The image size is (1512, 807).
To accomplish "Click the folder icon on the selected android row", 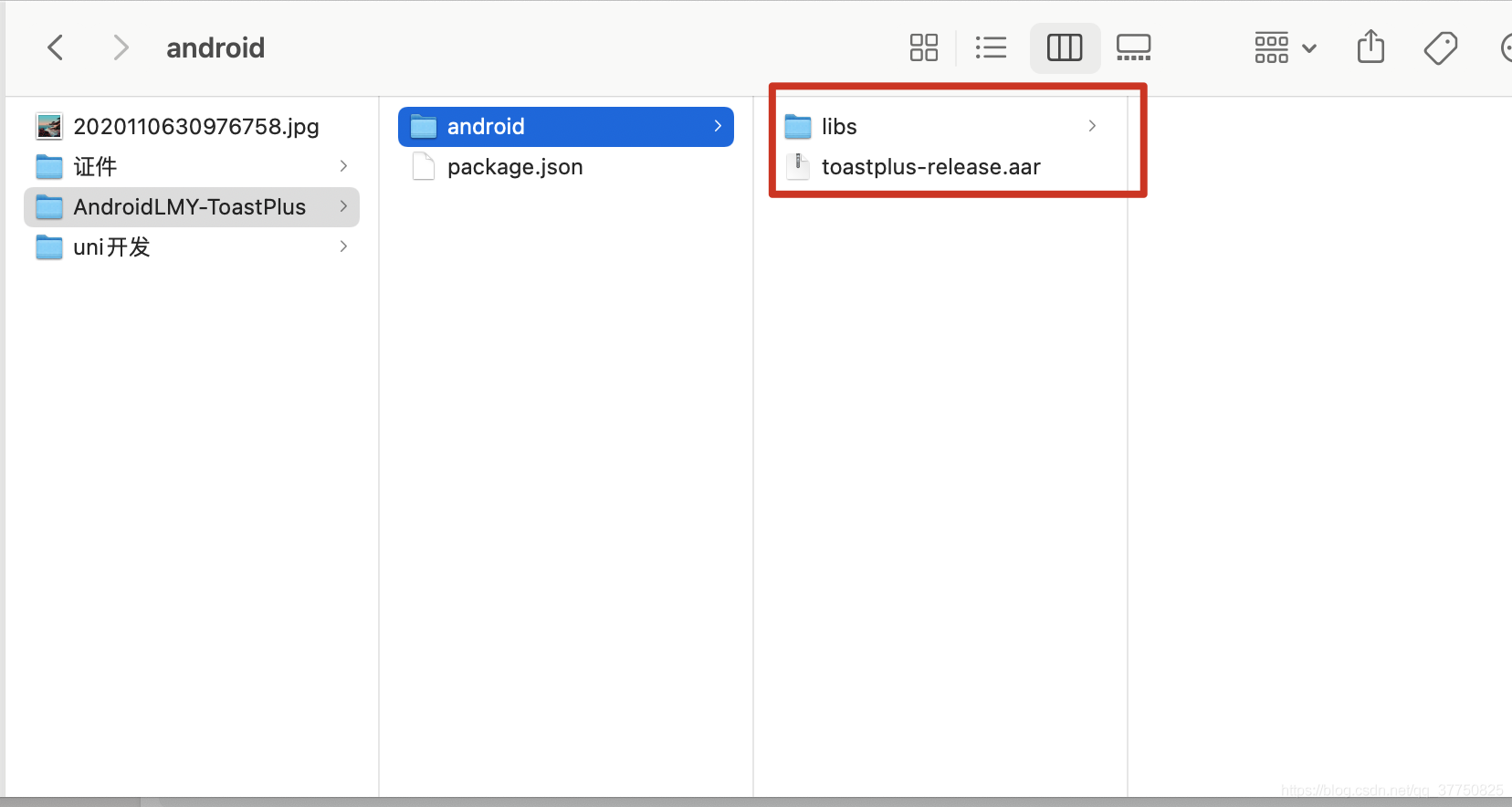I will pyautogui.click(x=424, y=126).
